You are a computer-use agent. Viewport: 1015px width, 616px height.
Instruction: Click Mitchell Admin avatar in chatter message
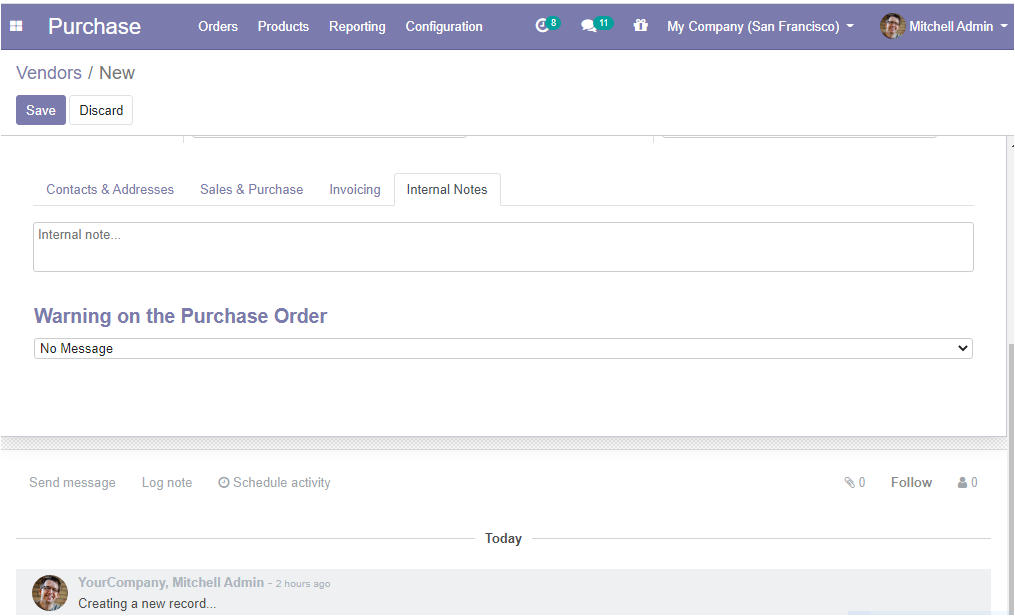point(50,593)
